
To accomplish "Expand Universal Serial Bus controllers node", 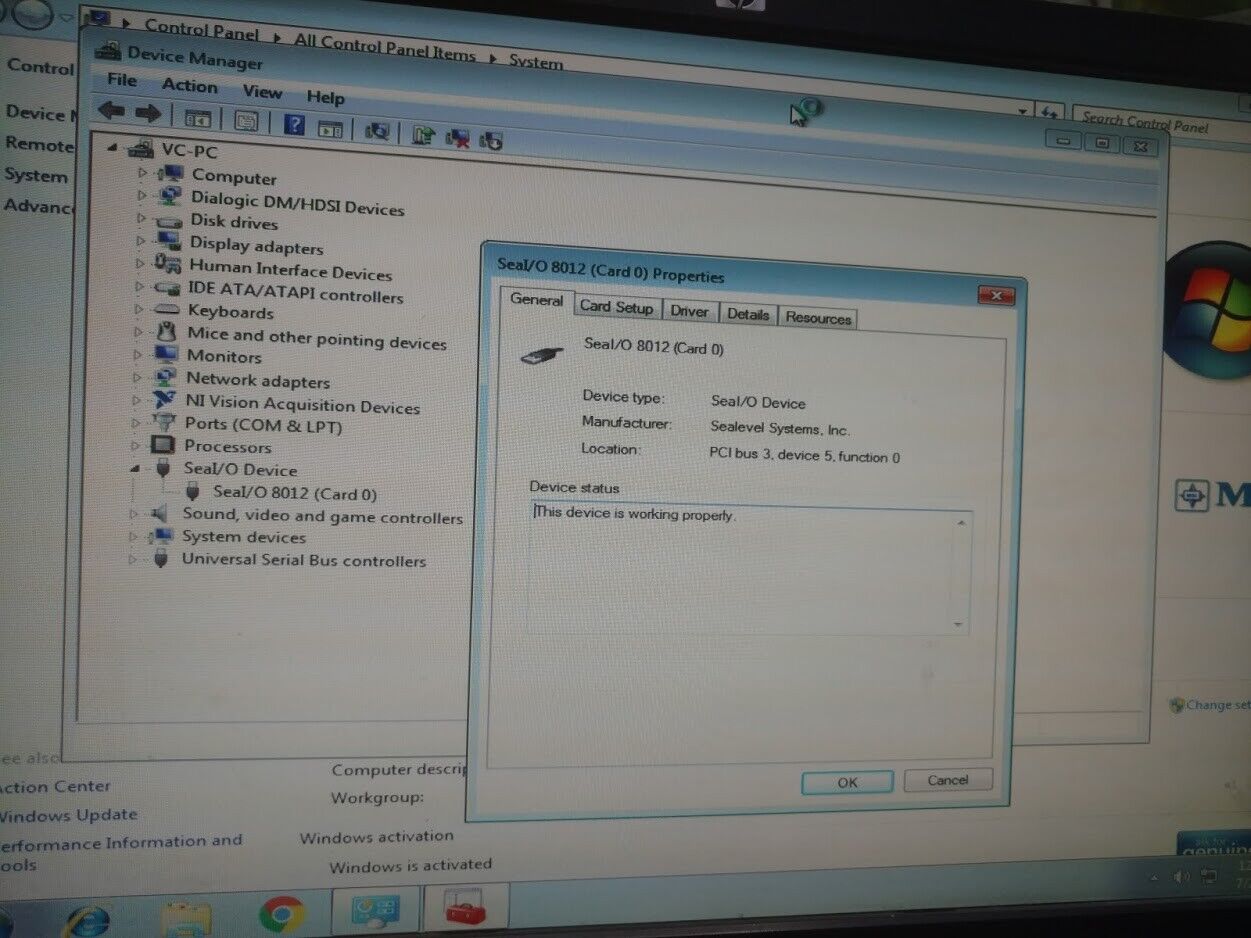I will 133,559.
